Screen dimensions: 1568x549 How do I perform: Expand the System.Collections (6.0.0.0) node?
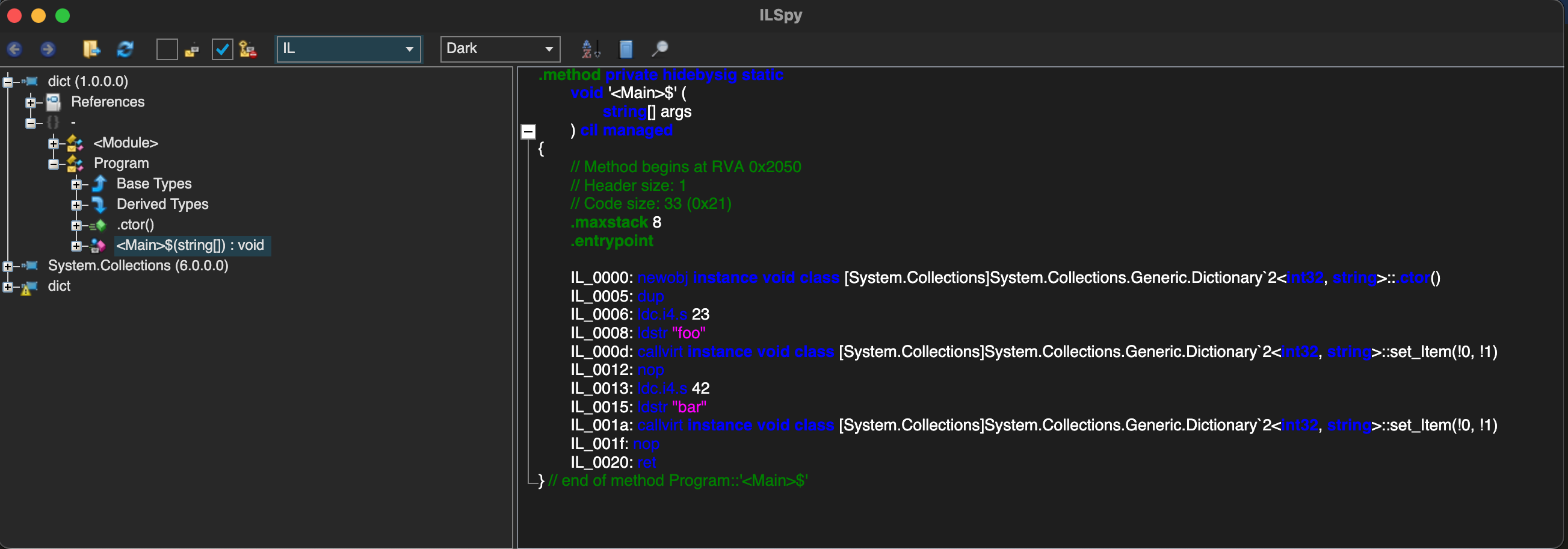(x=8, y=266)
